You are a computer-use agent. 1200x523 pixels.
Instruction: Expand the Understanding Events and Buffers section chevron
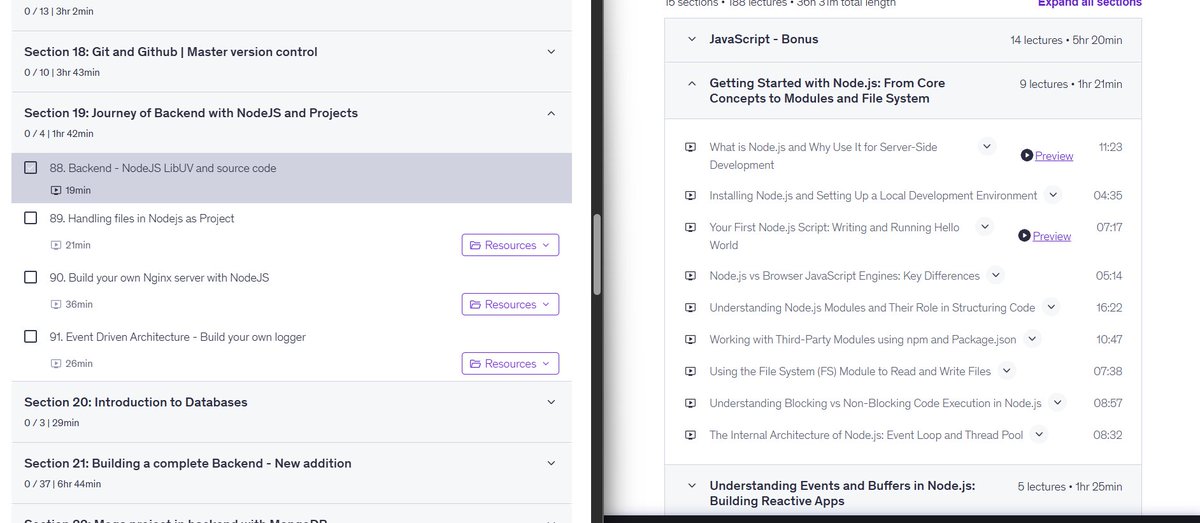click(x=691, y=486)
